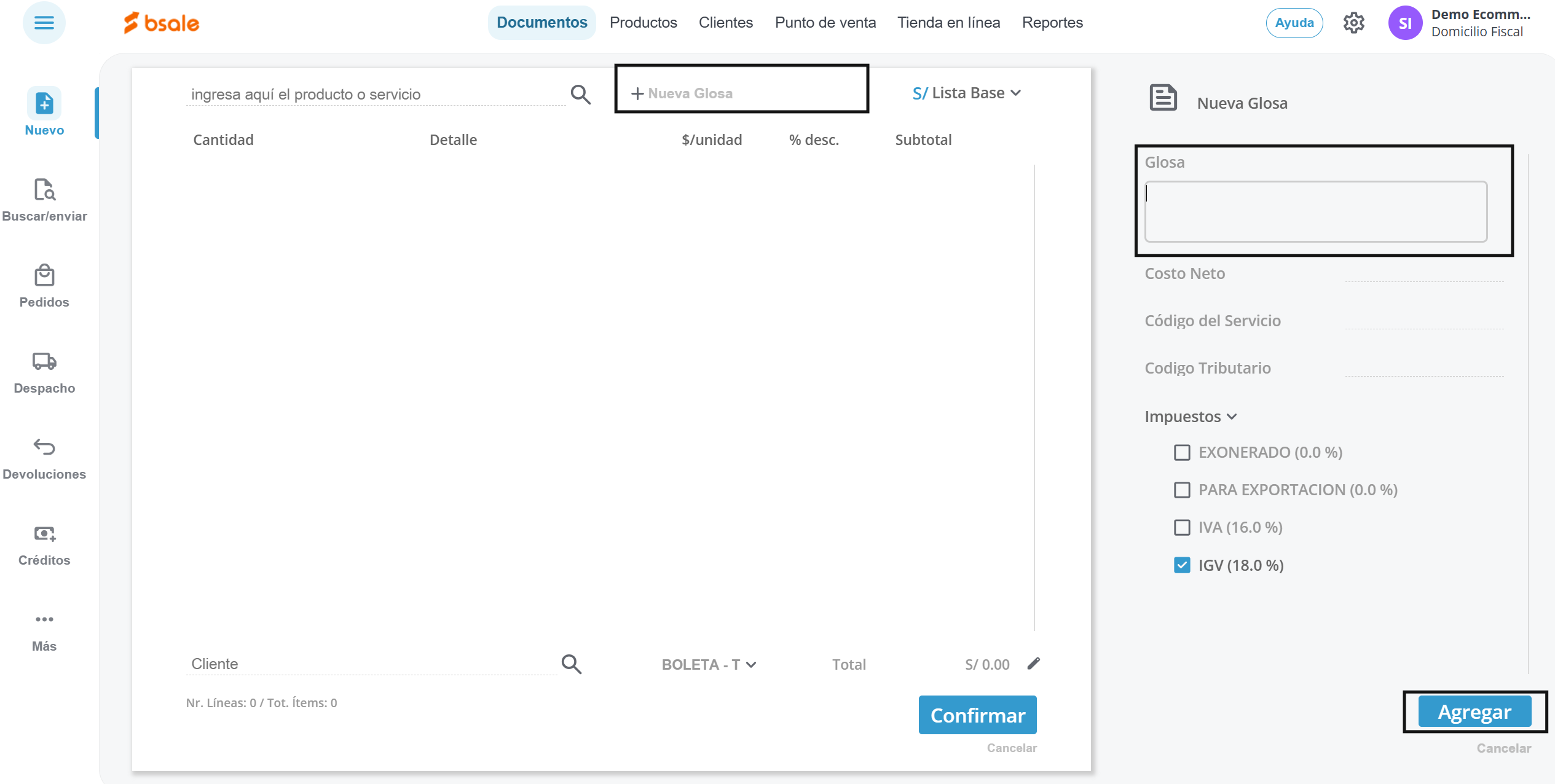This screenshot has width=1555, height=784.
Task: Click the product search magnifier icon
Action: coord(580,94)
